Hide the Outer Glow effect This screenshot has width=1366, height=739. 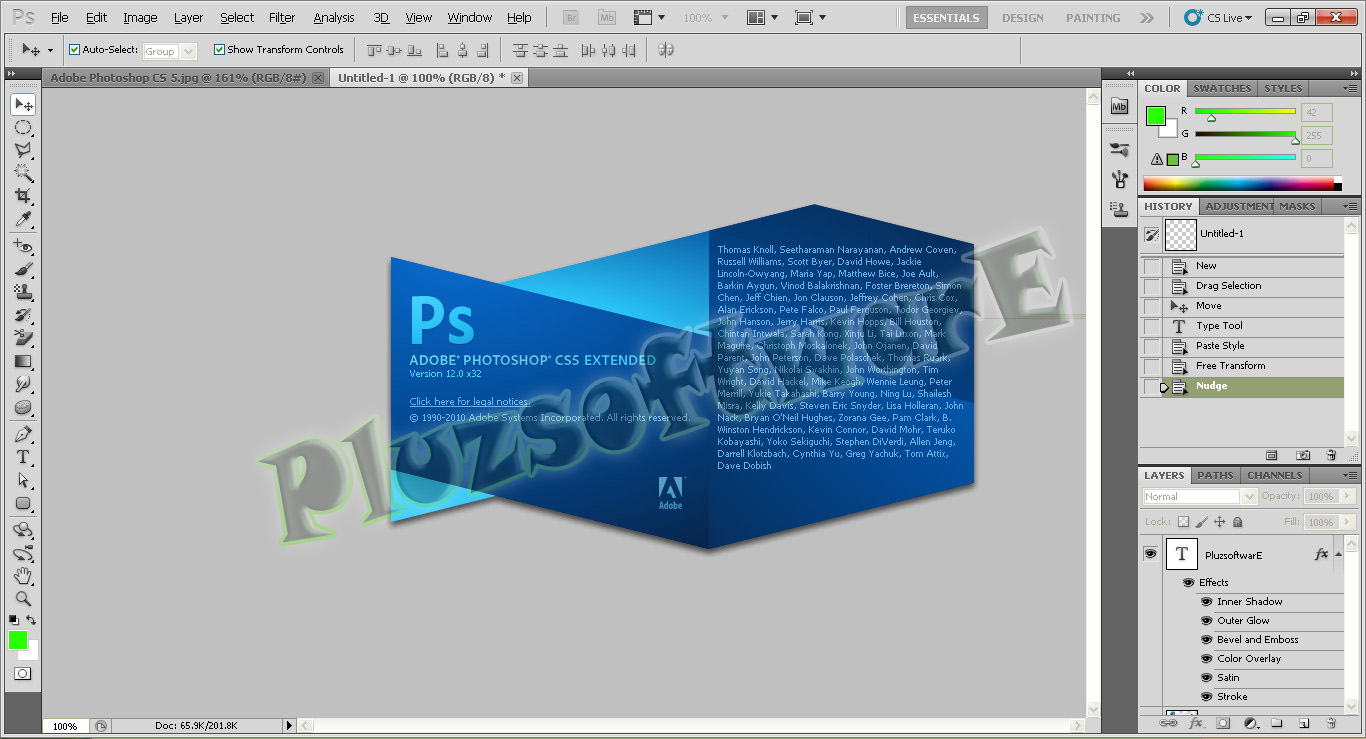(1207, 621)
